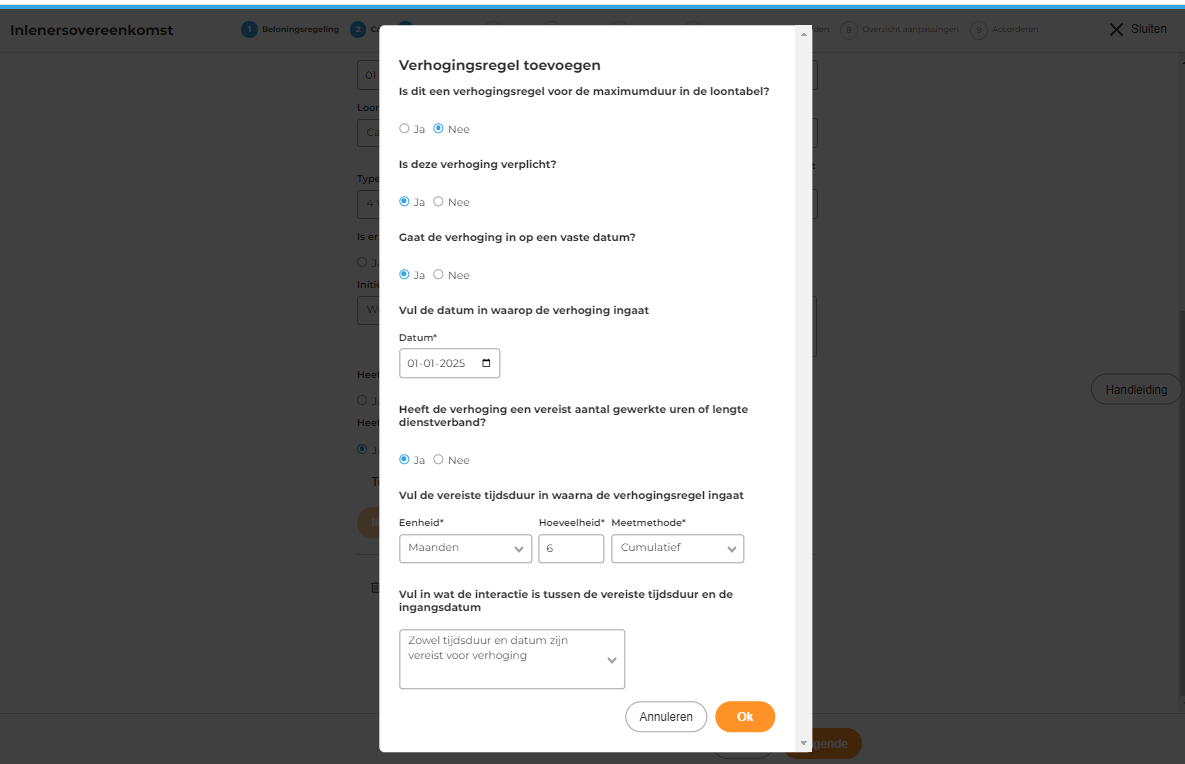Click the dialog scrollbar down arrow
The width and height of the screenshot is (1185, 764).
[804, 743]
